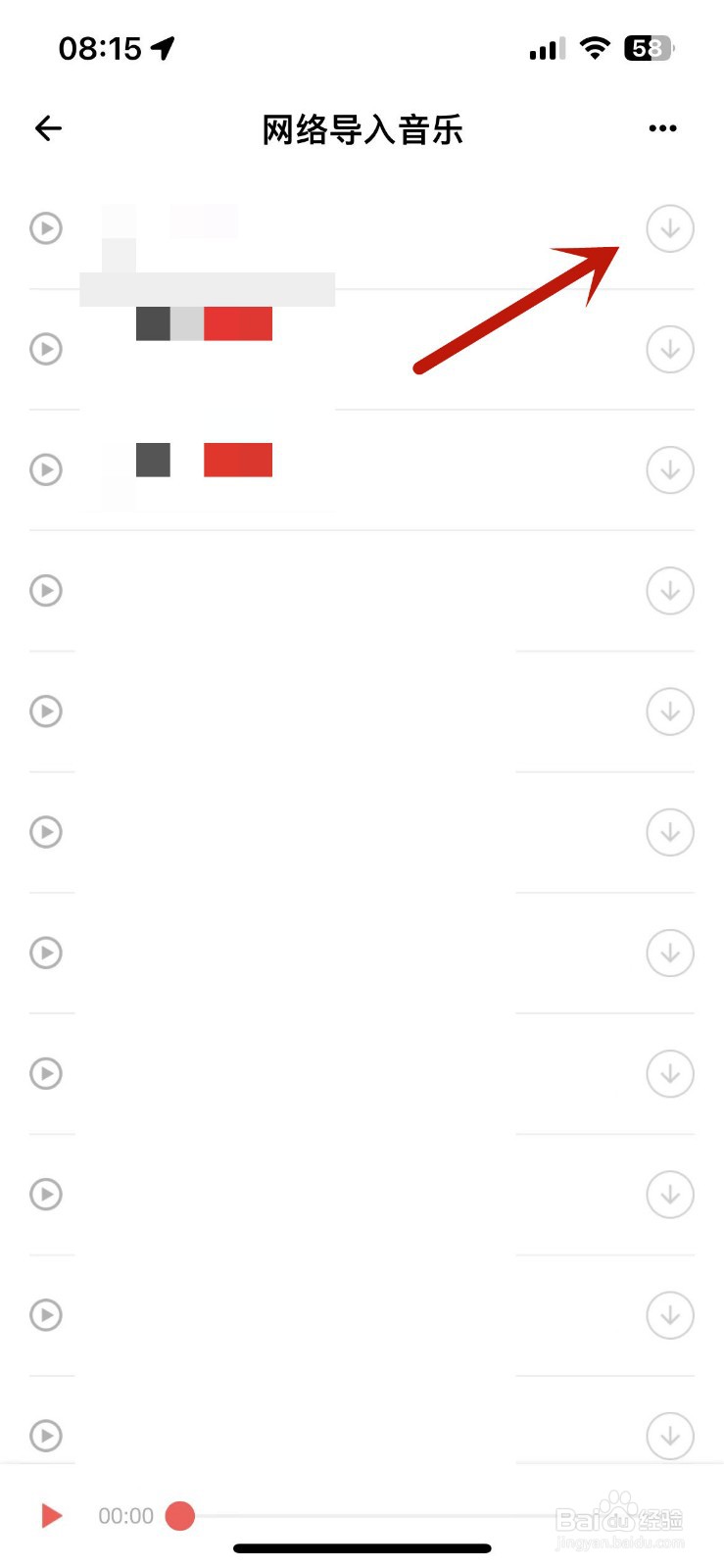Preview-play the fifth song row

(x=46, y=711)
